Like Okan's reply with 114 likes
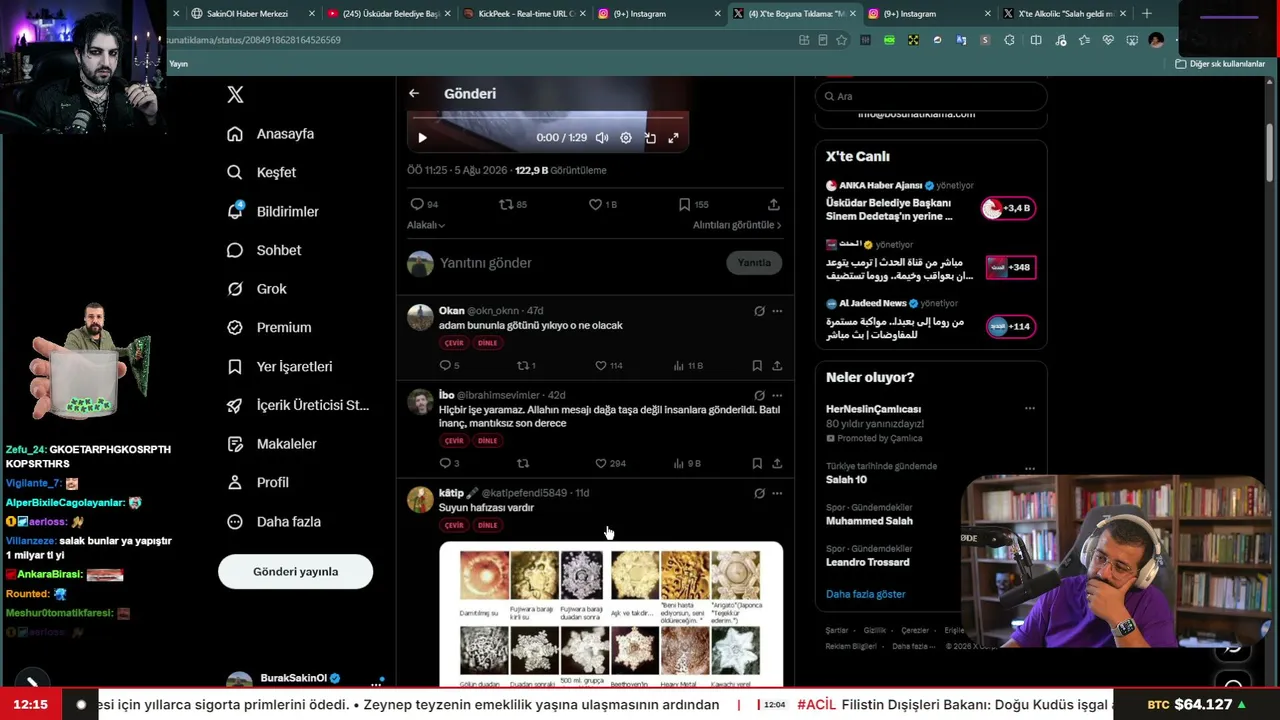The image size is (1280, 720). 609,366
